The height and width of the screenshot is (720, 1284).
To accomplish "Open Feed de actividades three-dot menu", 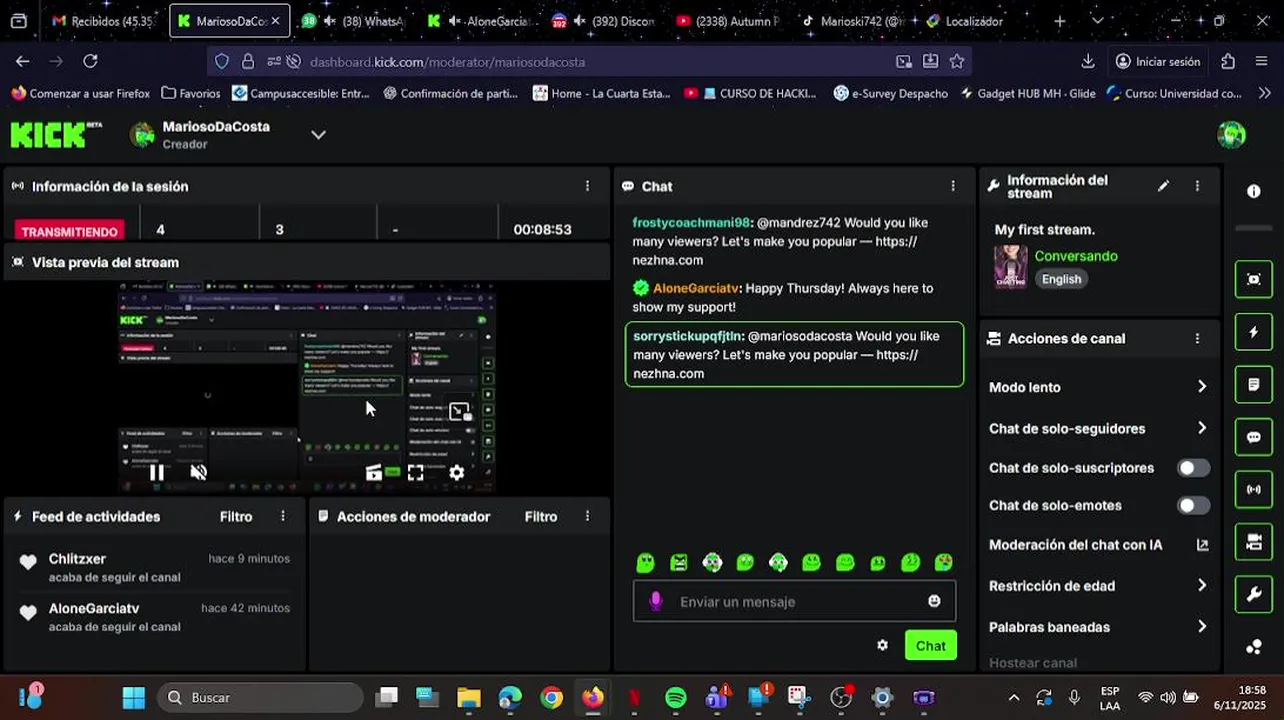I will (x=283, y=516).
